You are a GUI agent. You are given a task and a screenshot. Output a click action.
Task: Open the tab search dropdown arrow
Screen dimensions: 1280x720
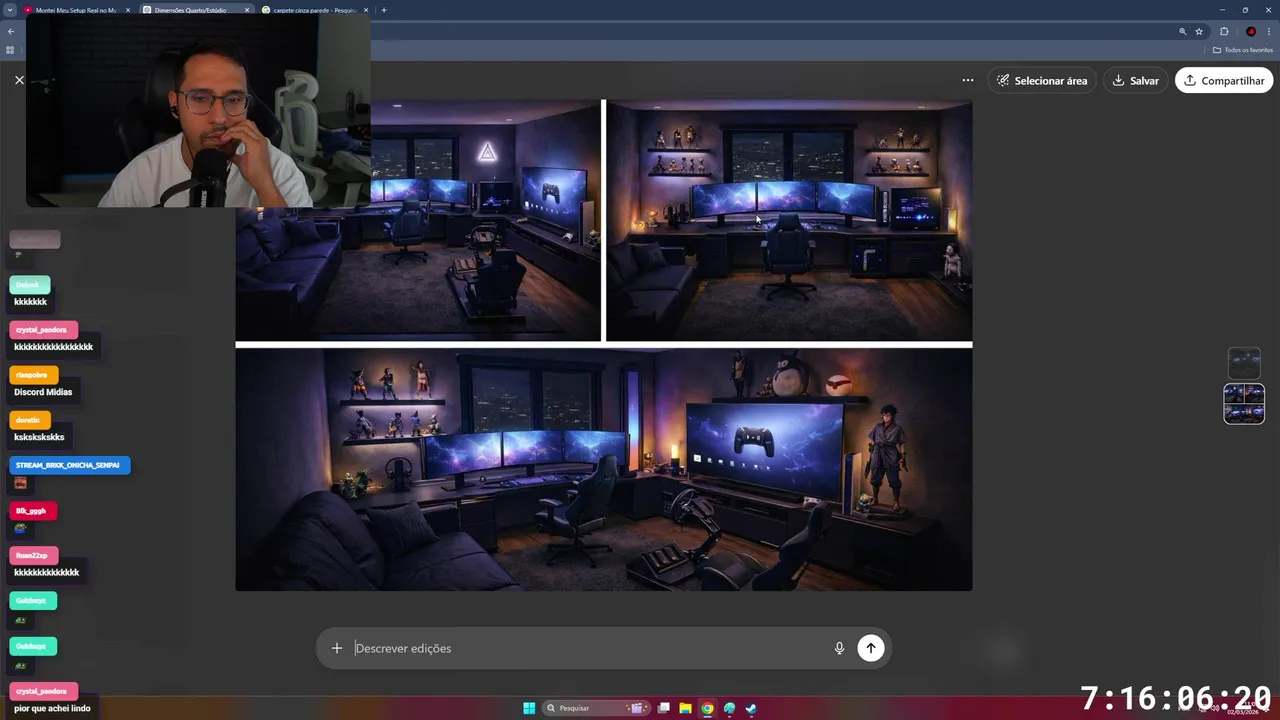(x=9, y=10)
